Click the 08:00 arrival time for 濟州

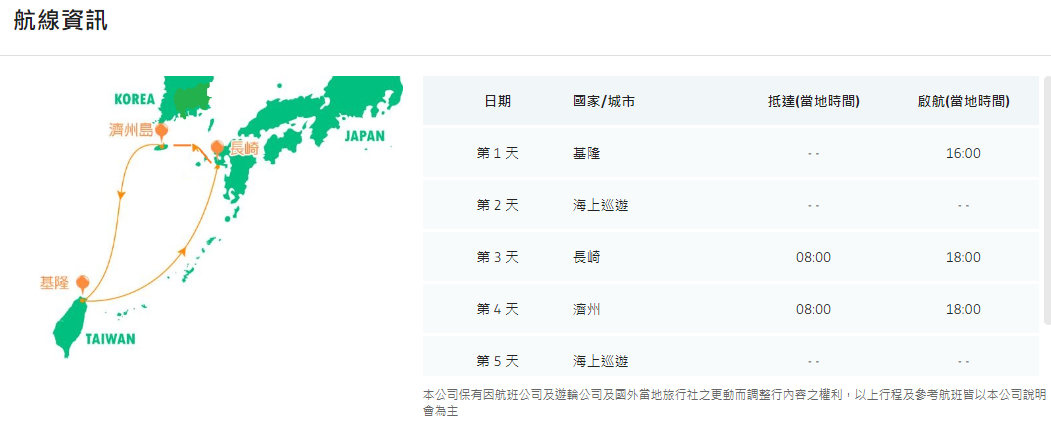click(814, 310)
